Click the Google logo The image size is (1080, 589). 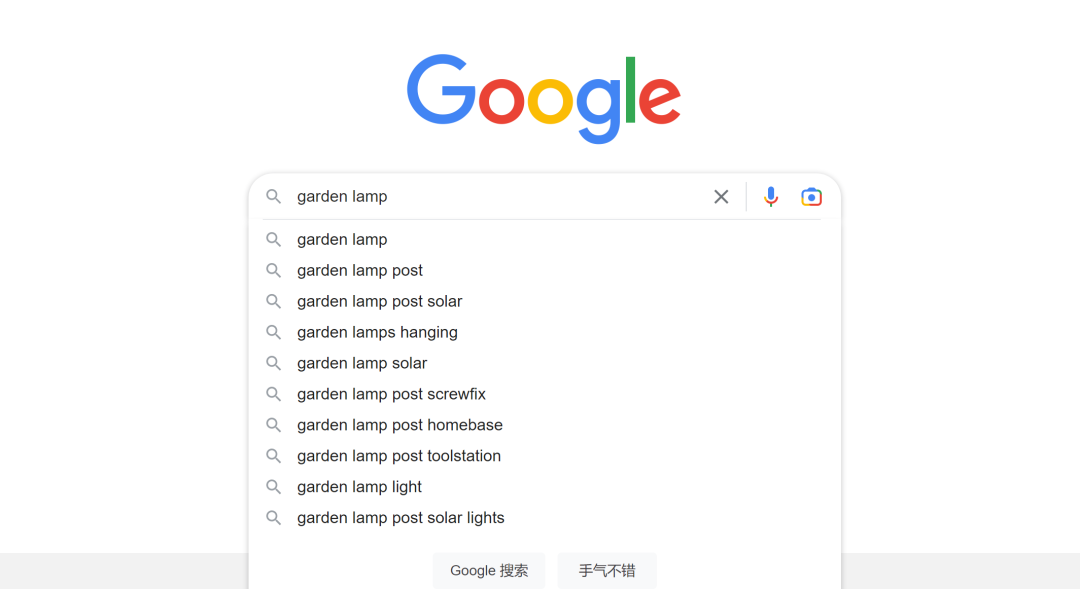click(543, 98)
